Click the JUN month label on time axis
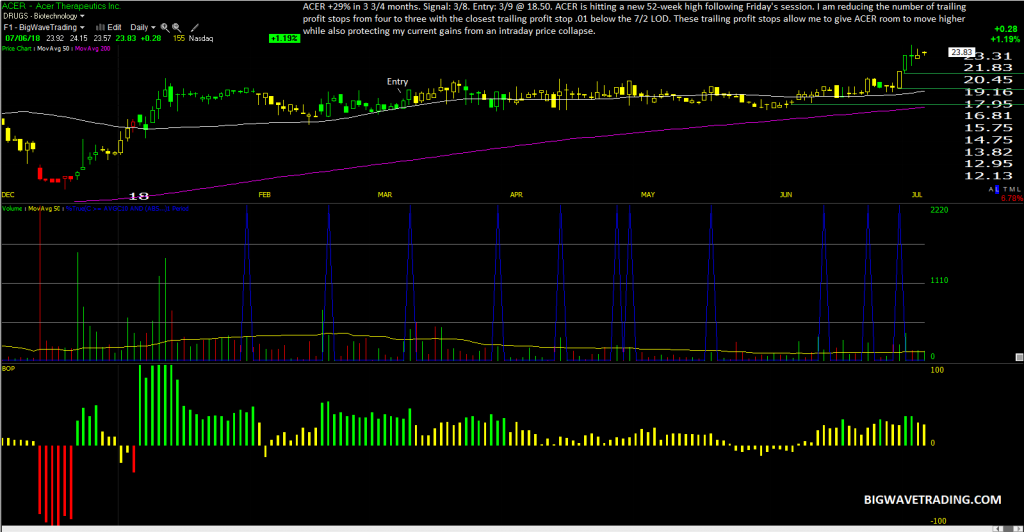 (x=786, y=195)
